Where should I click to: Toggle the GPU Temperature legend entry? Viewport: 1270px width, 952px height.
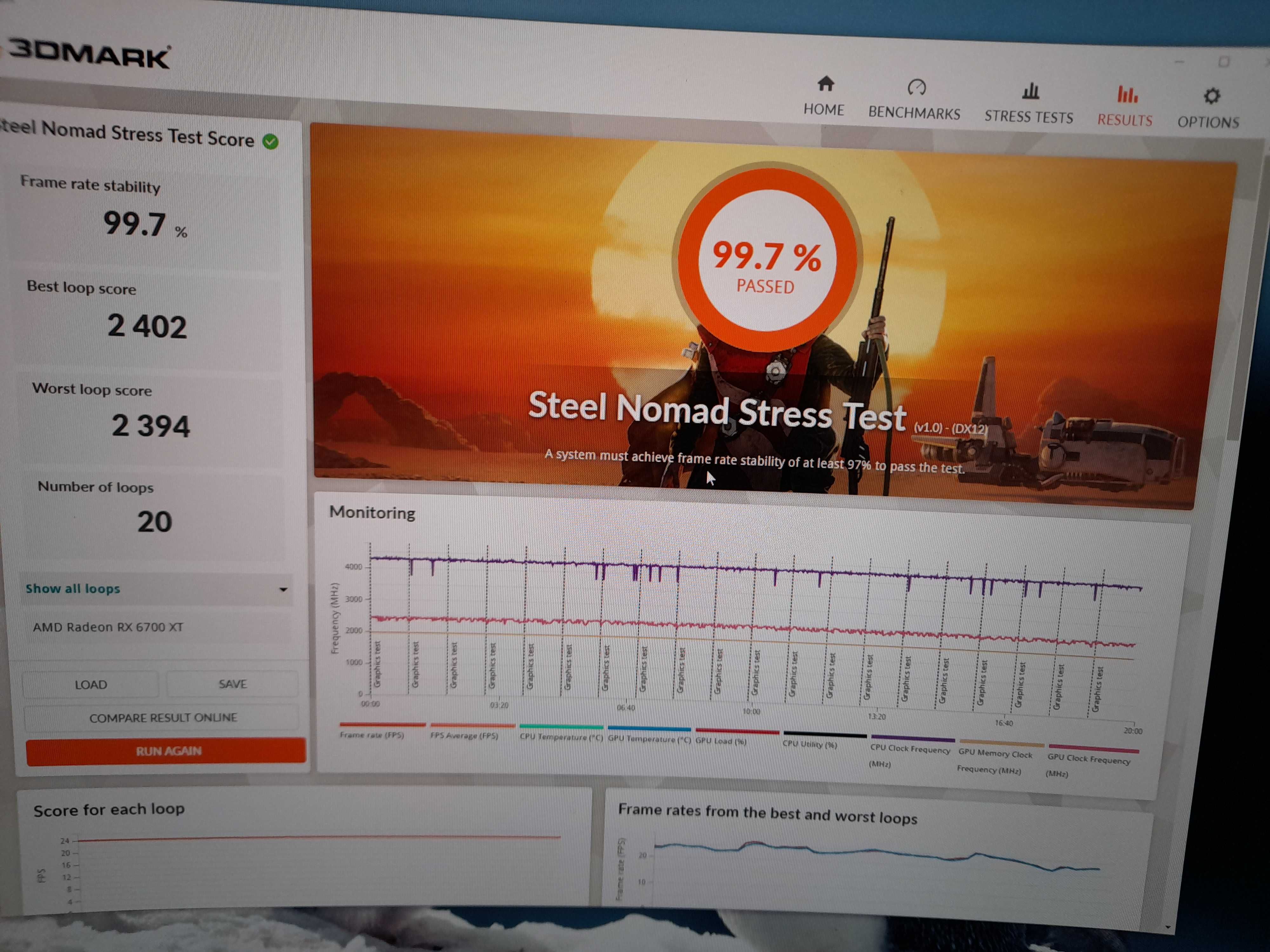[x=649, y=735]
